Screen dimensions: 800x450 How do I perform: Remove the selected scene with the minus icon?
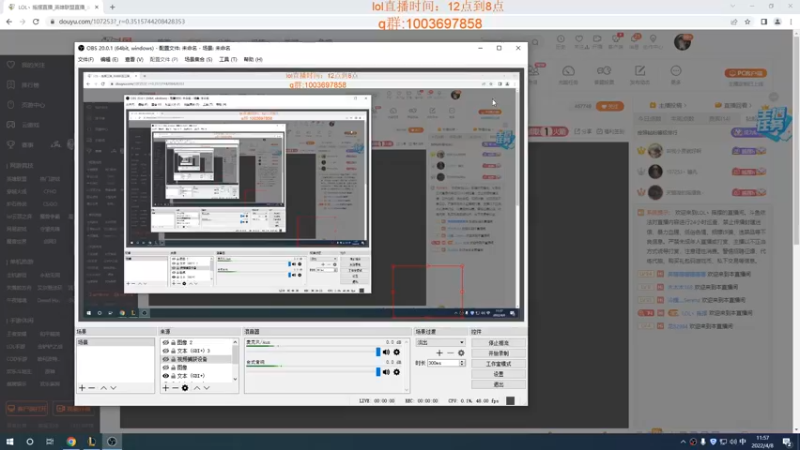click(x=92, y=388)
